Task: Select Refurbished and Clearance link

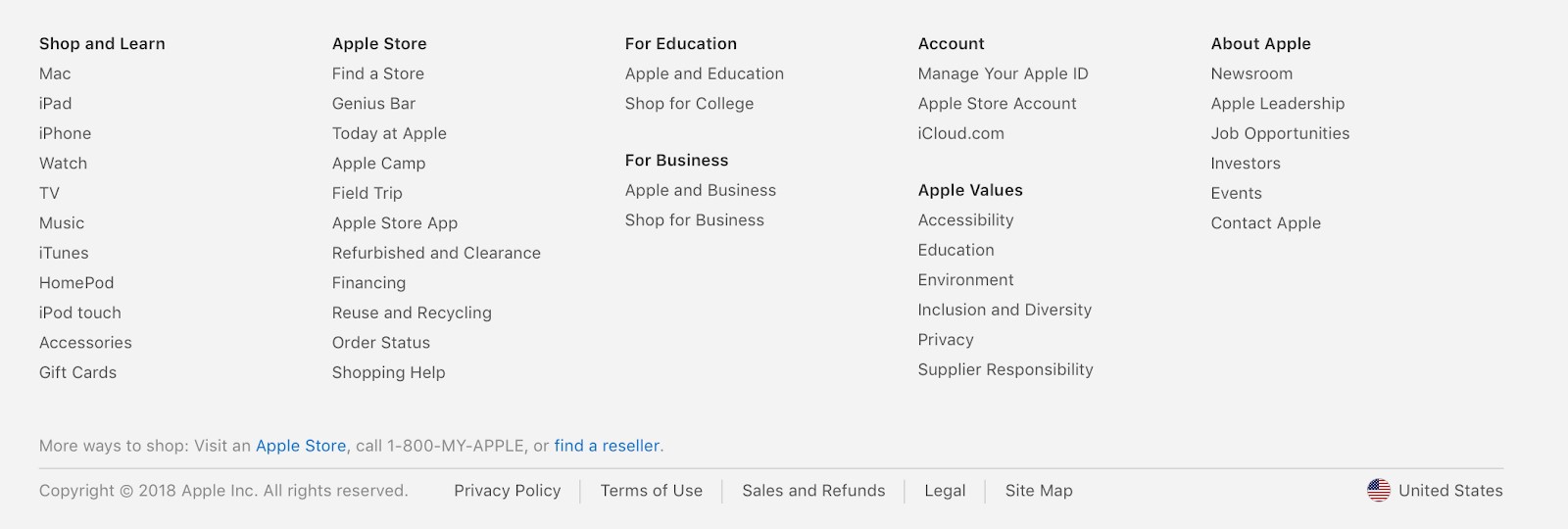Action: pos(435,253)
